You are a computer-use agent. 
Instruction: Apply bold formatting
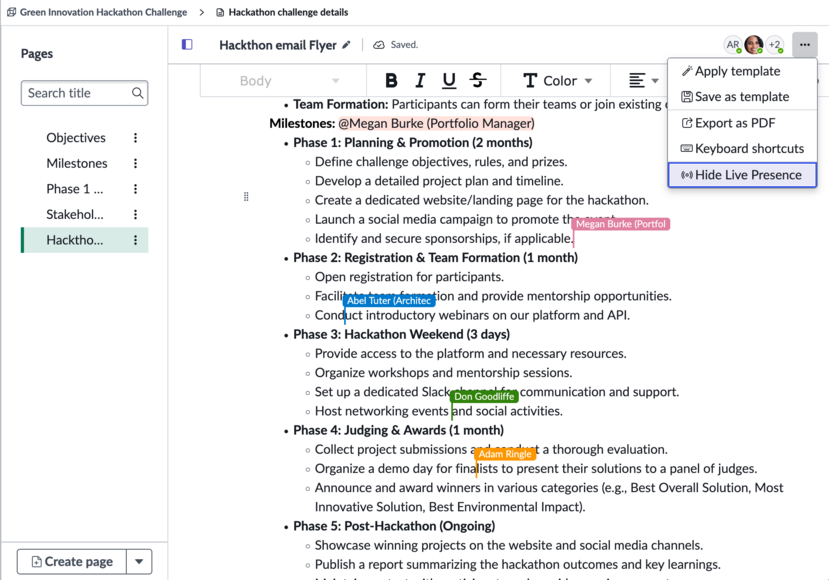click(x=391, y=80)
